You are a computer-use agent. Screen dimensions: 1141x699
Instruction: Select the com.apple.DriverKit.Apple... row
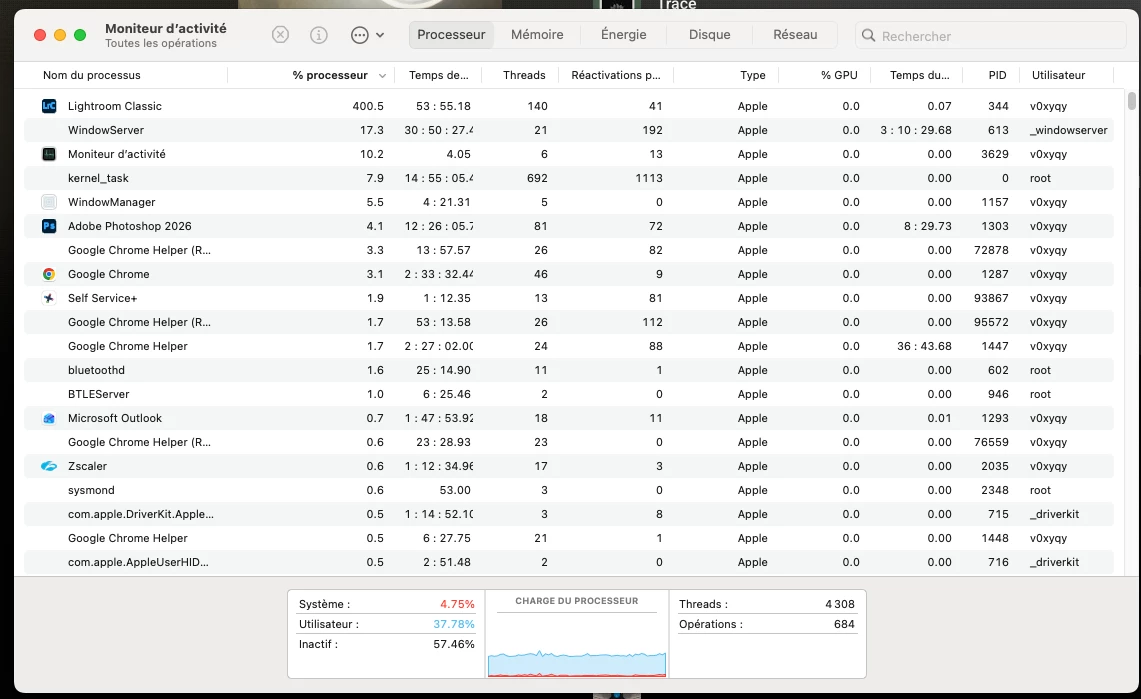click(x=569, y=514)
